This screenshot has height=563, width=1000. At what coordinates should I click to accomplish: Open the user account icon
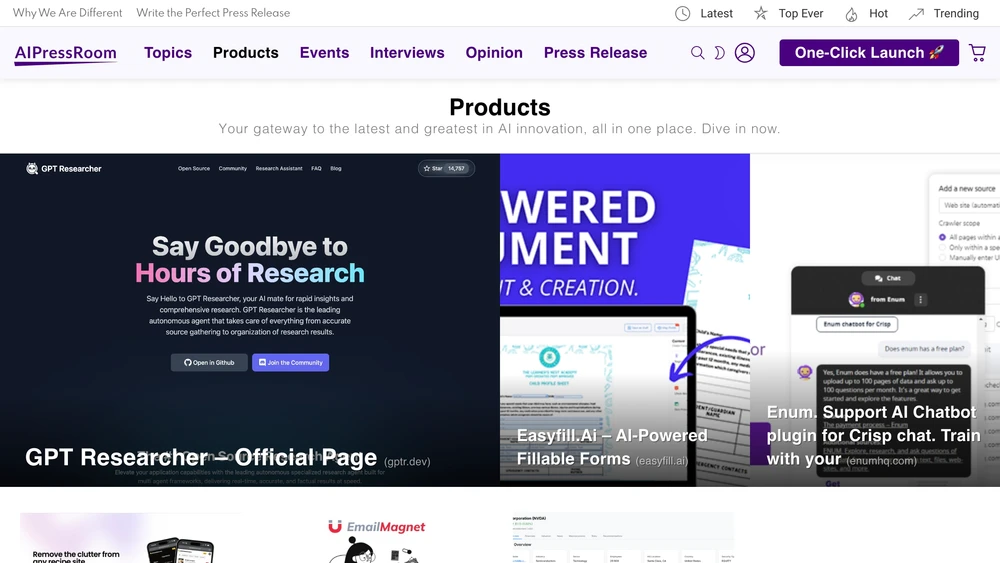pyautogui.click(x=744, y=53)
